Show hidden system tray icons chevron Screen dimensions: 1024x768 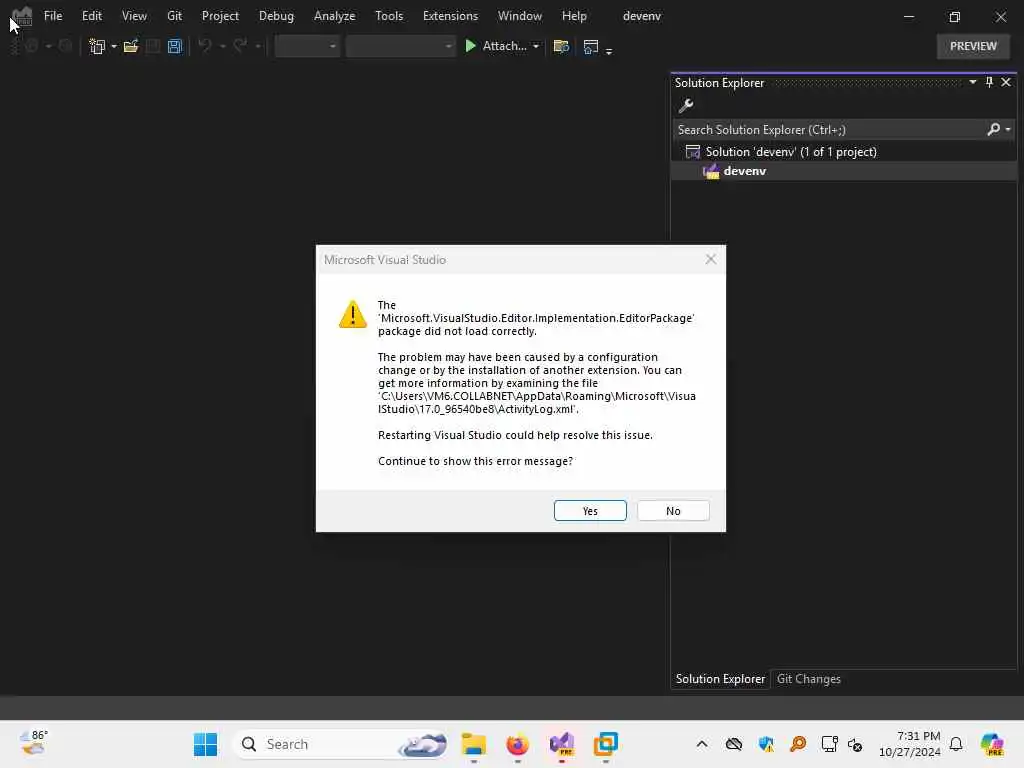[x=702, y=744]
